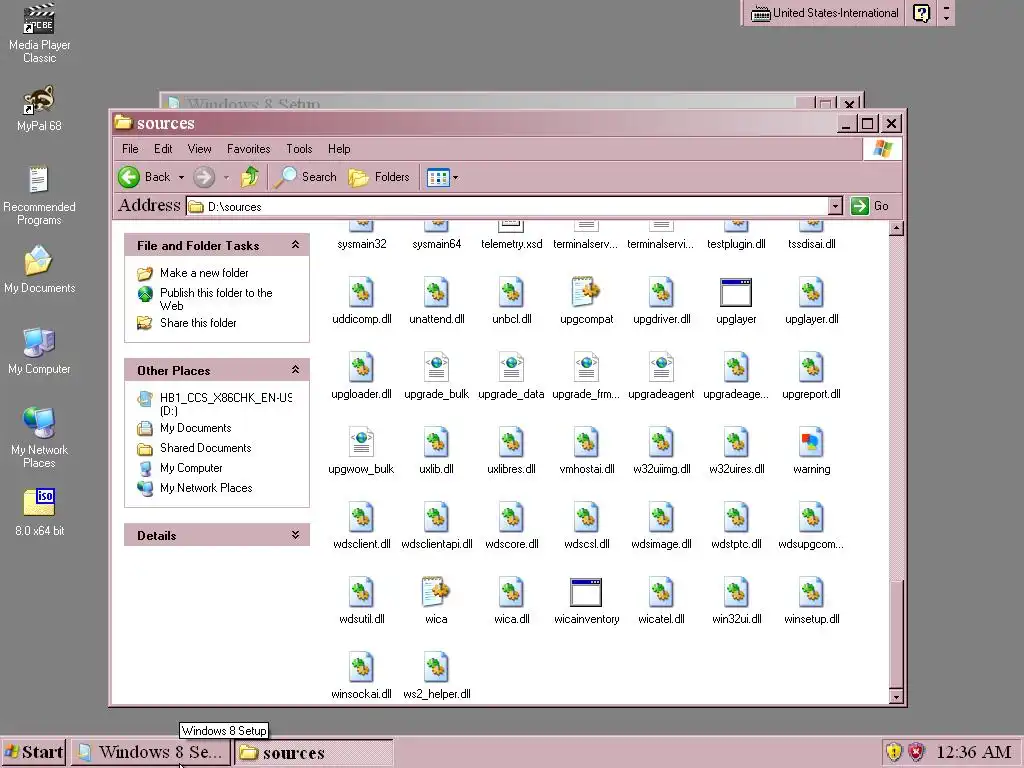
Task: Click Publish this folder to the Web
Action: (216, 299)
